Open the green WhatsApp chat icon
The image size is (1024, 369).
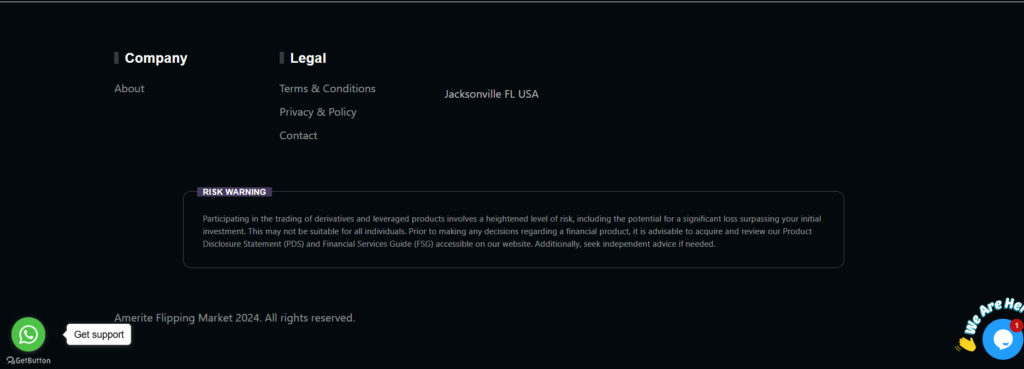[28, 334]
